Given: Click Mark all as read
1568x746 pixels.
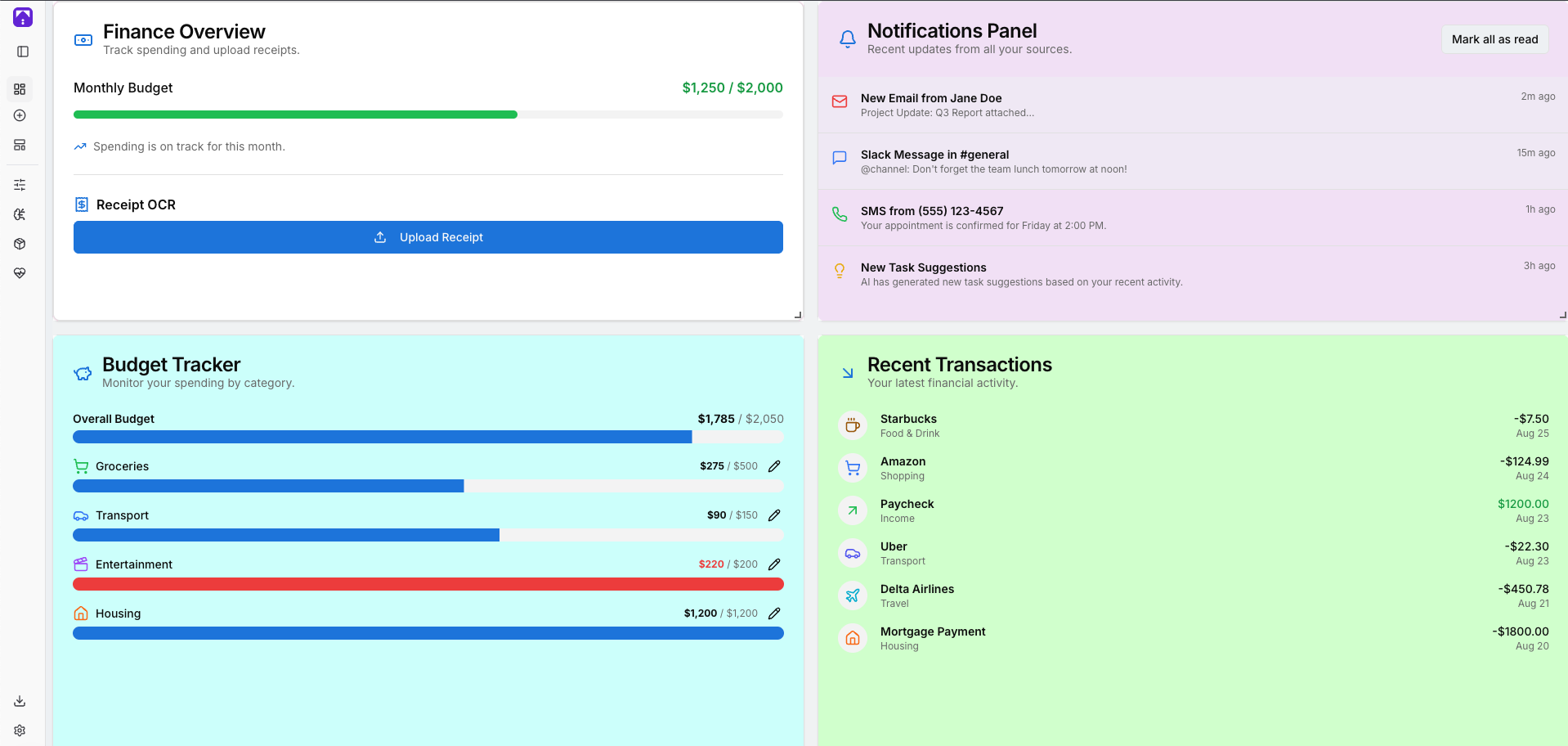Looking at the screenshot, I should [x=1494, y=39].
